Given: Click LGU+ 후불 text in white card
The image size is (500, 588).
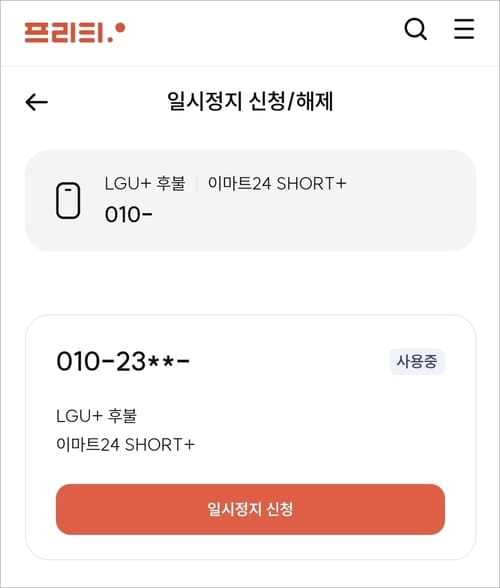Looking at the screenshot, I should coord(96,416).
